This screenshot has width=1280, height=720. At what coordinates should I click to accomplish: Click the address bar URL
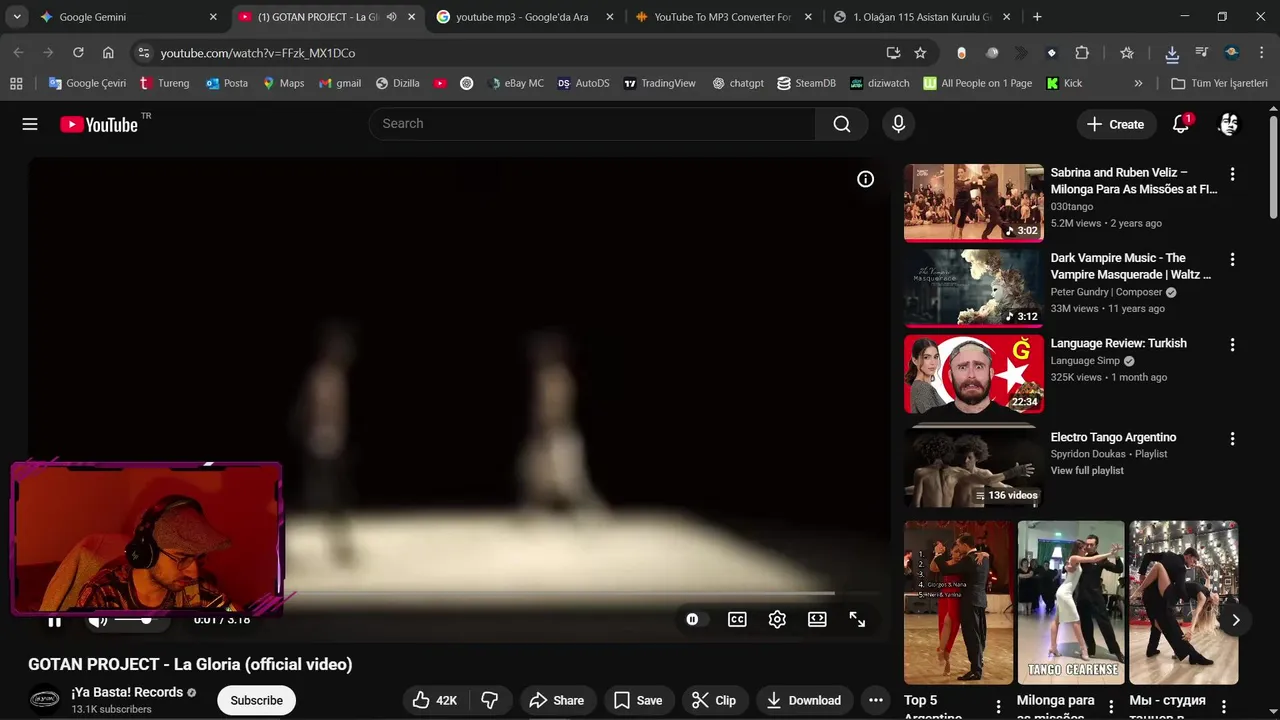[258, 53]
